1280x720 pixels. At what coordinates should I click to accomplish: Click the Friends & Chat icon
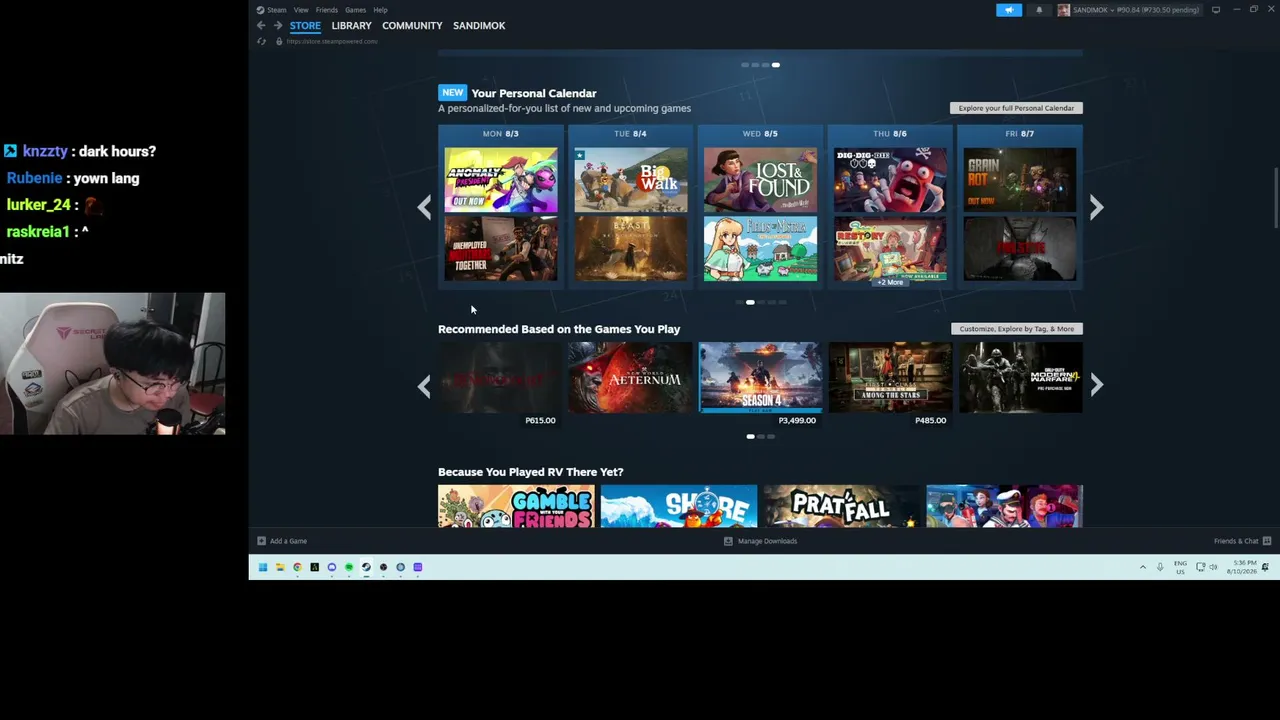coord(1267,541)
